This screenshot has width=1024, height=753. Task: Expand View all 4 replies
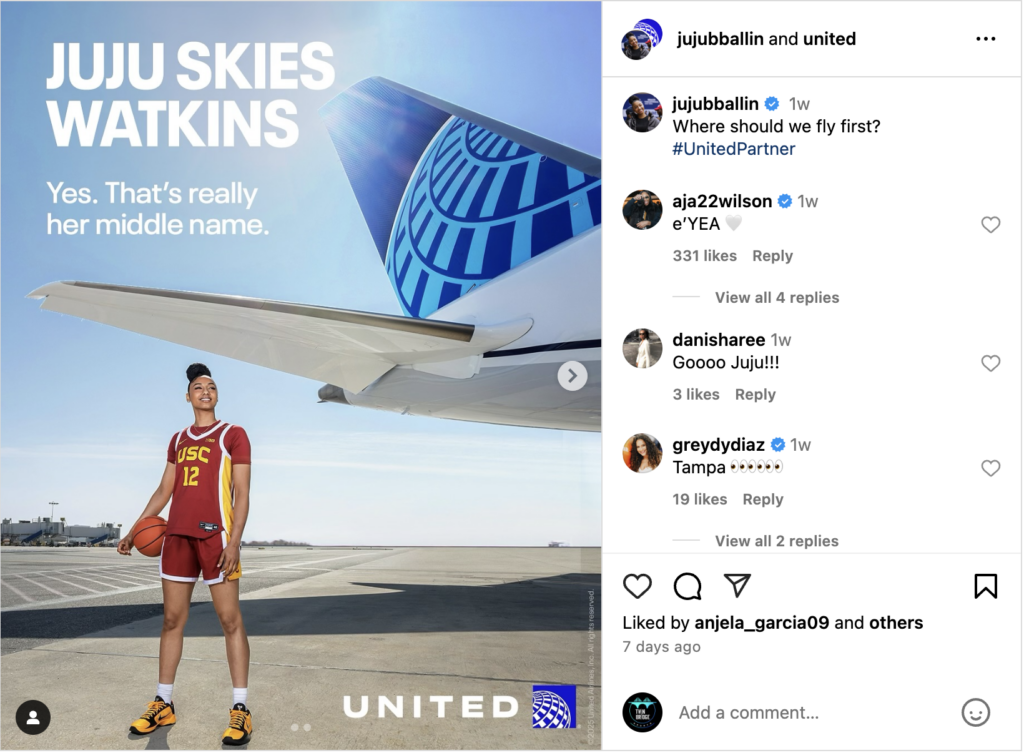tap(776, 298)
